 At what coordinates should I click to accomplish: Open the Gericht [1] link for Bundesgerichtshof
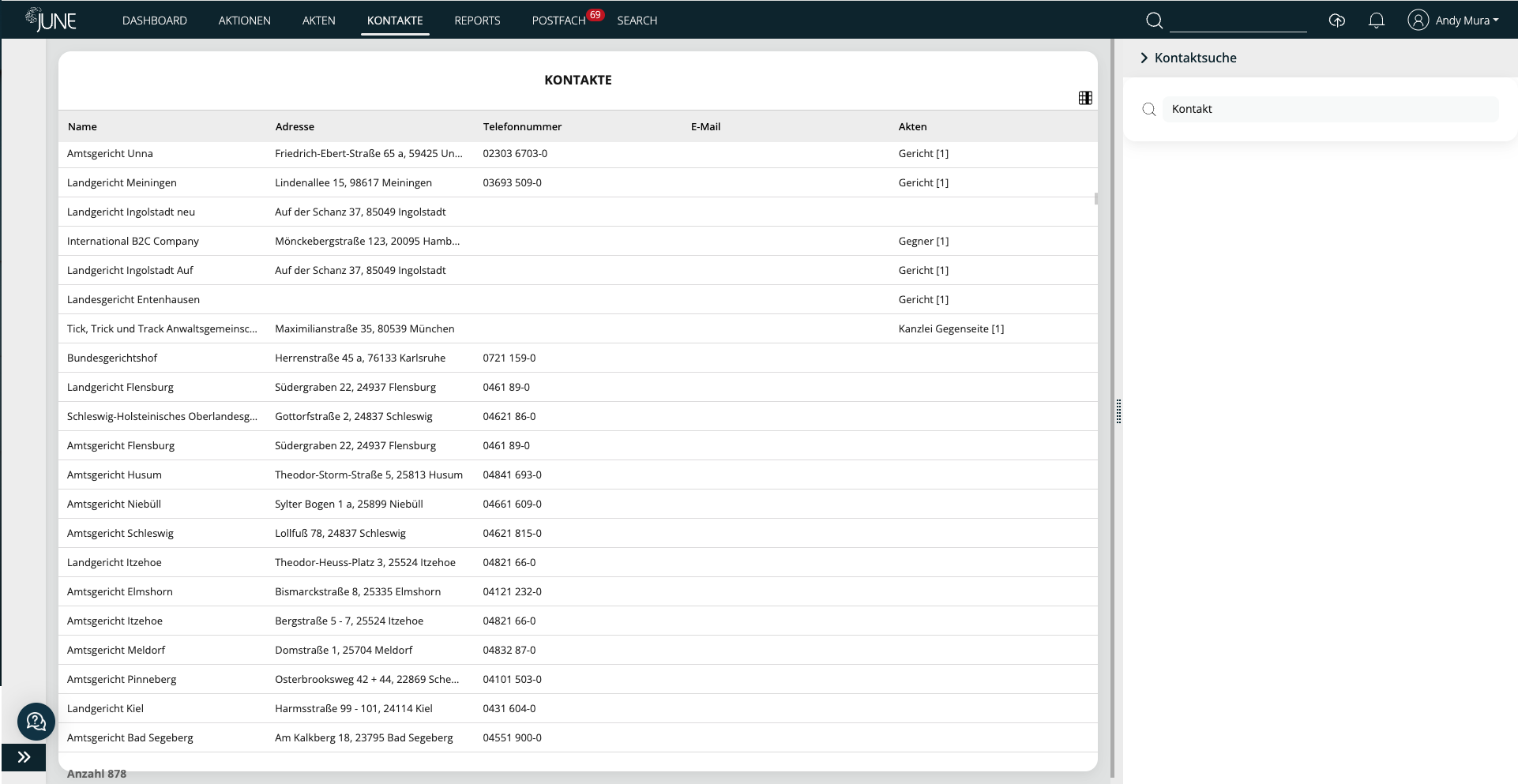coord(923,358)
